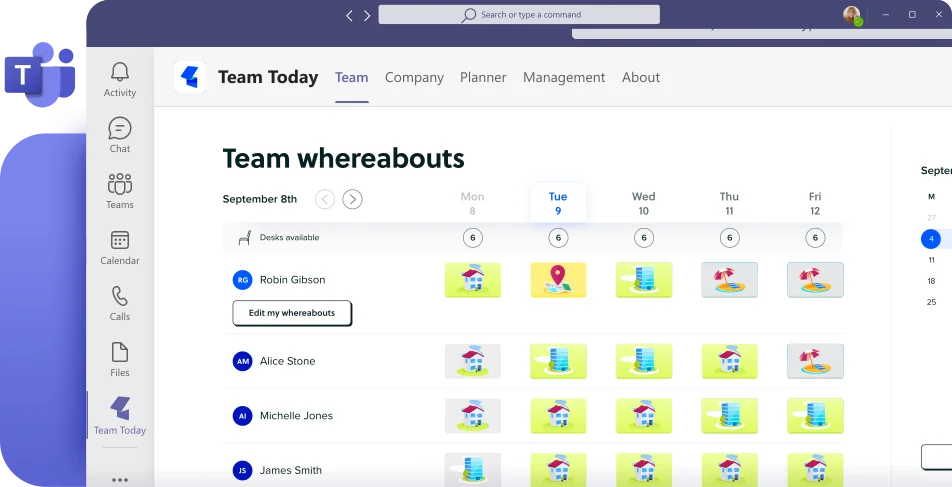Open Chat in the Teams sidebar
The width and height of the screenshot is (952, 487).
[x=120, y=135]
